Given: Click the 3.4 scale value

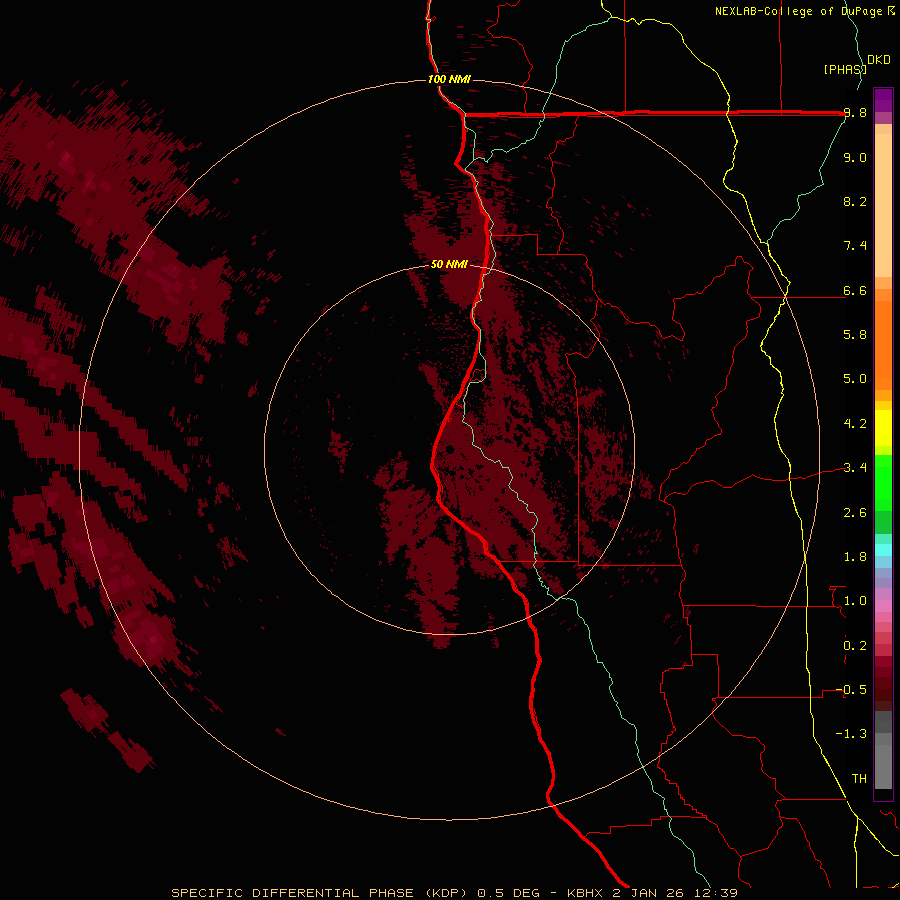Looking at the screenshot, I should point(855,468).
